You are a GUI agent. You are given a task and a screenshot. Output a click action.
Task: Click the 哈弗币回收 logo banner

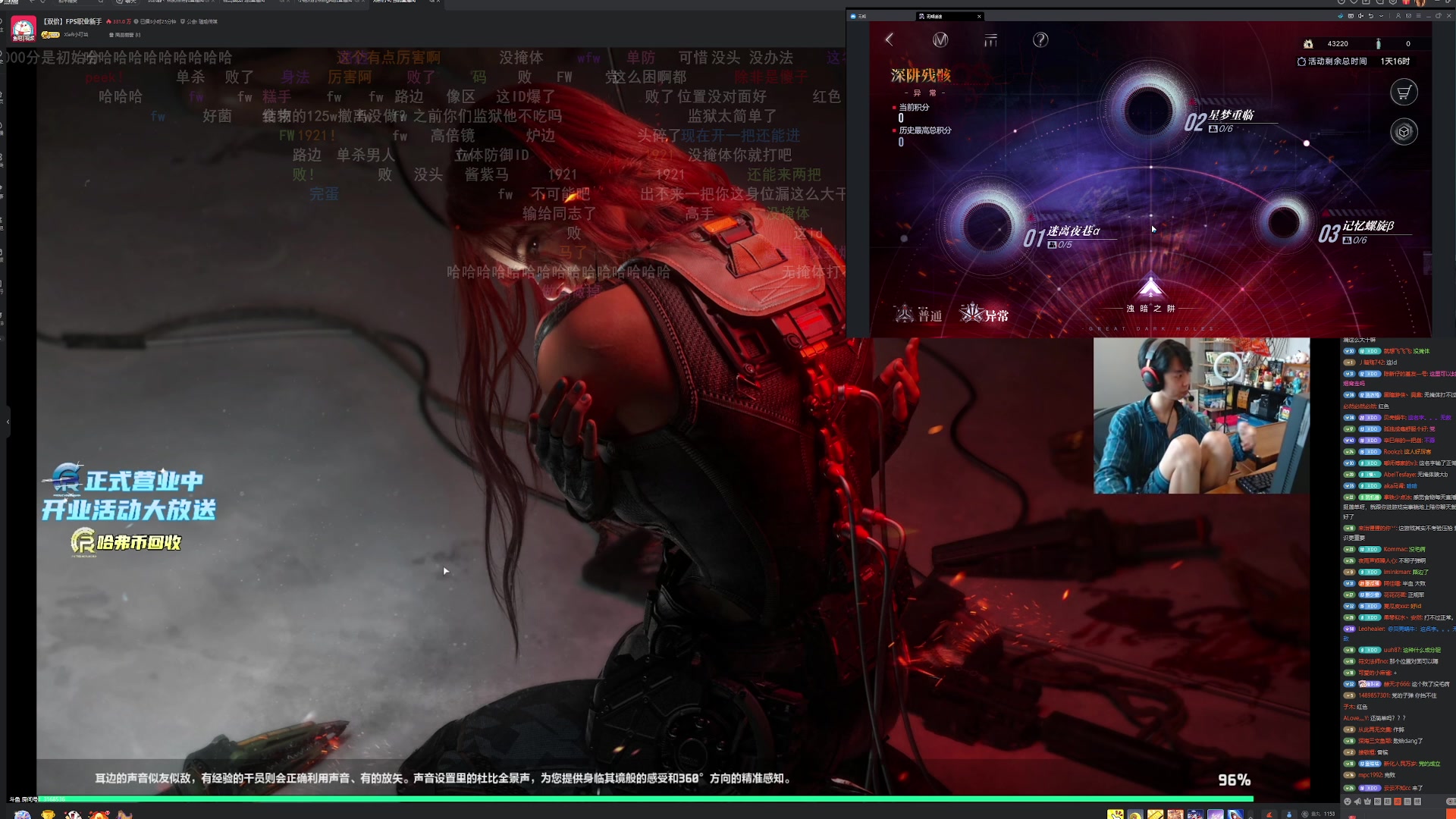pyautogui.click(x=126, y=541)
